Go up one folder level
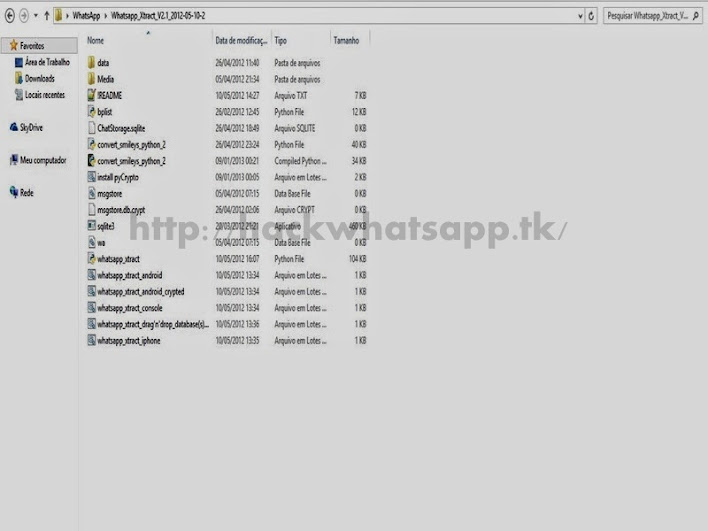Image resolution: width=708 pixels, height=531 pixels. [47, 16]
